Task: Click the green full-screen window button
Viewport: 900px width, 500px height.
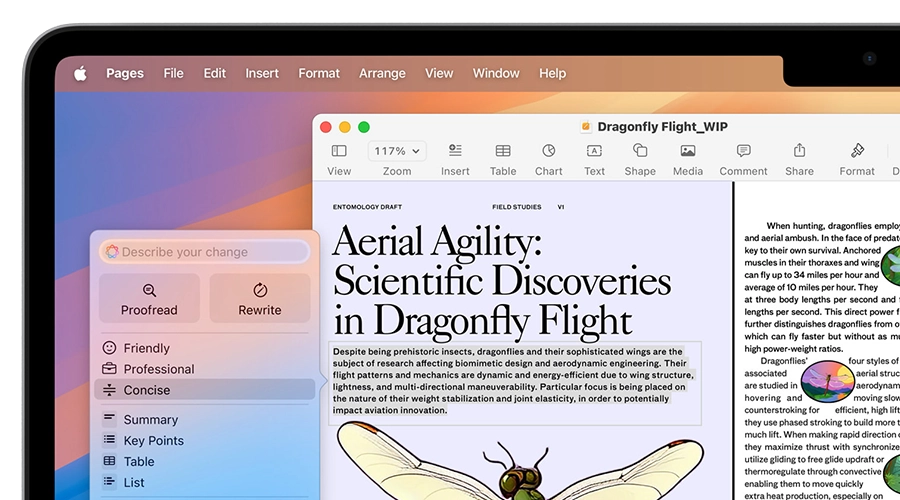Action: point(364,127)
